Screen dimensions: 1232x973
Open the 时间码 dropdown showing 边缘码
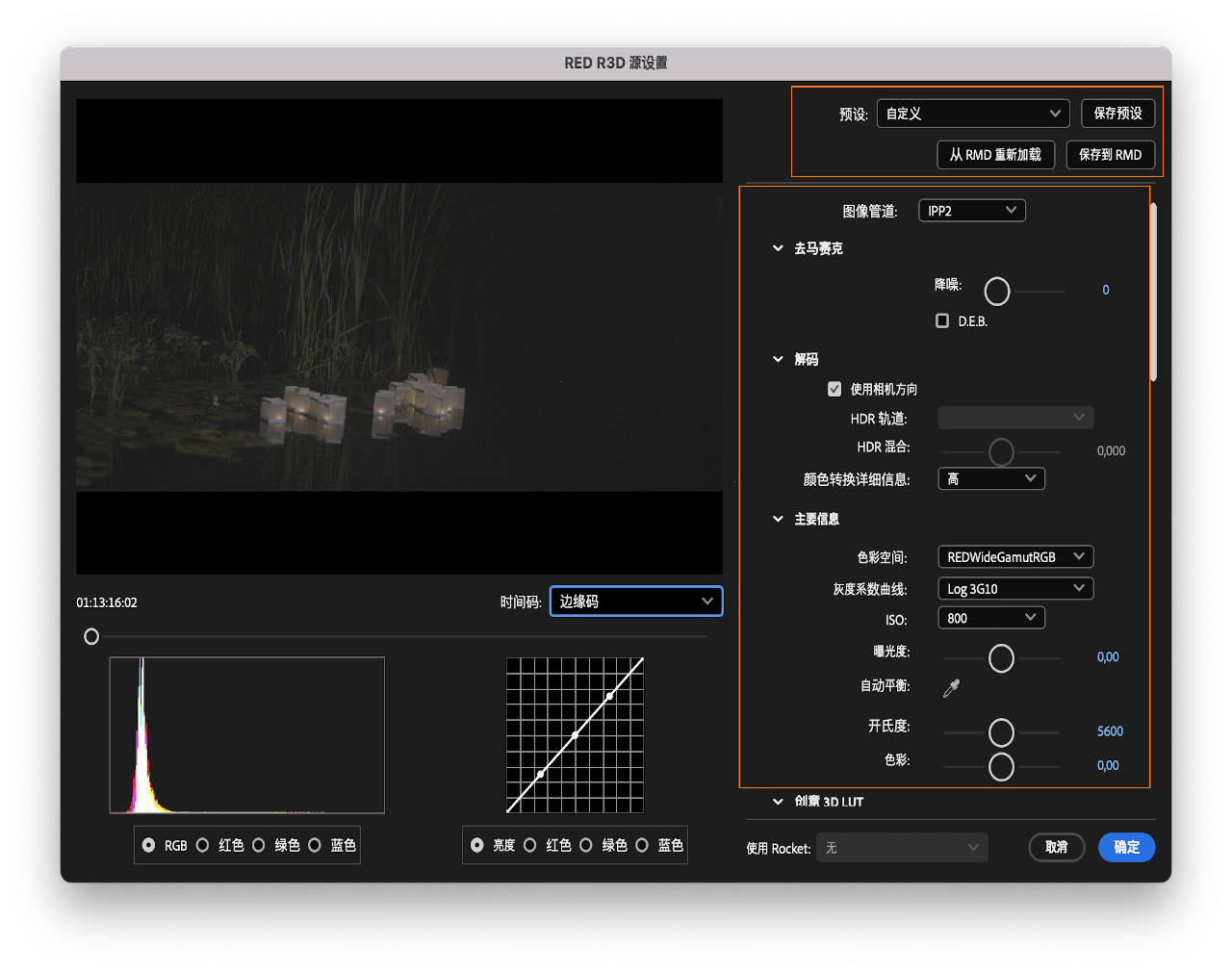pyautogui.click(x=635, y=601)
